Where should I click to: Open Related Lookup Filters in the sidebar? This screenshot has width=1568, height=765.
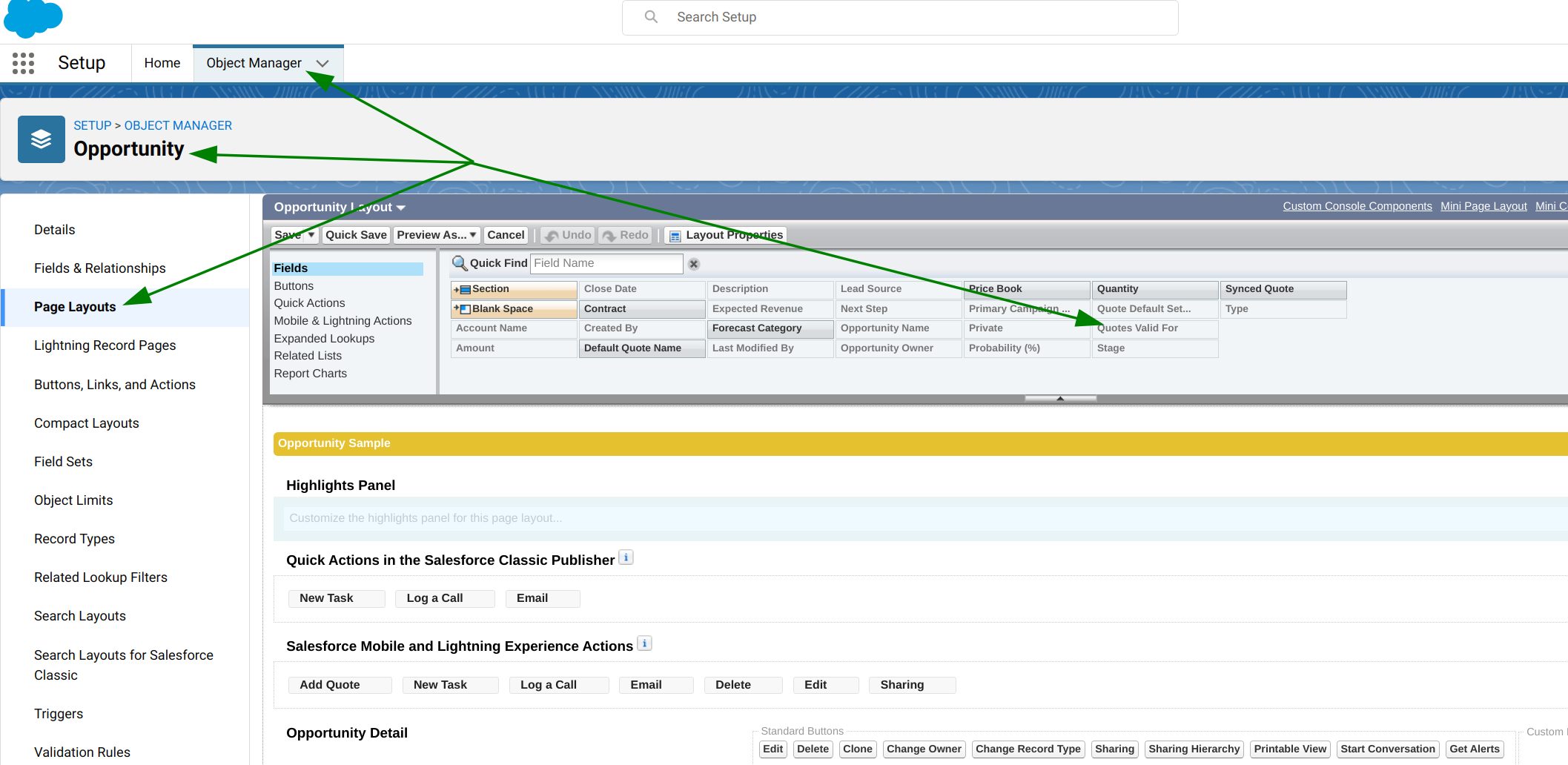click(101, 577)
